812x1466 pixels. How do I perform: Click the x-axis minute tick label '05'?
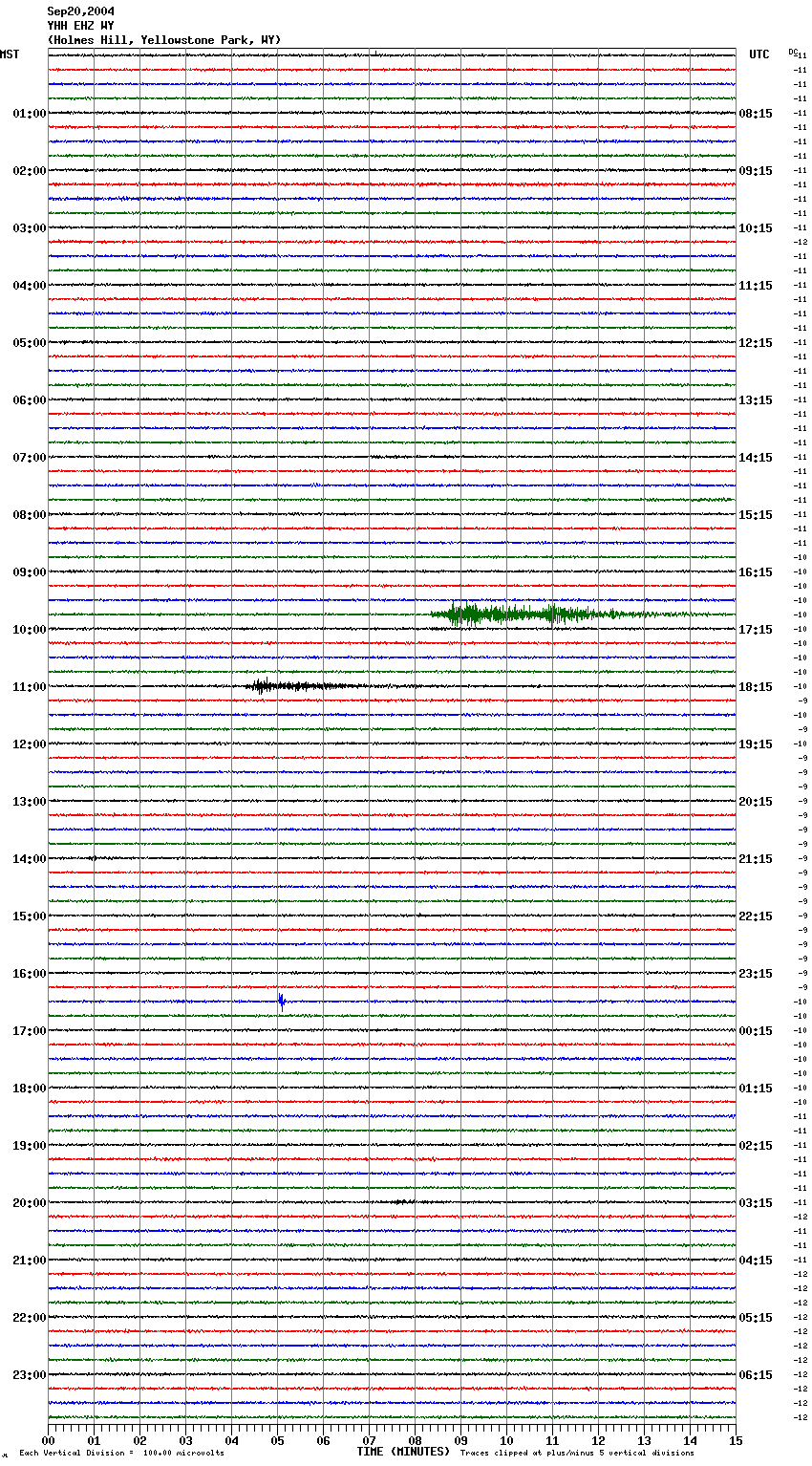(278, 1440)
